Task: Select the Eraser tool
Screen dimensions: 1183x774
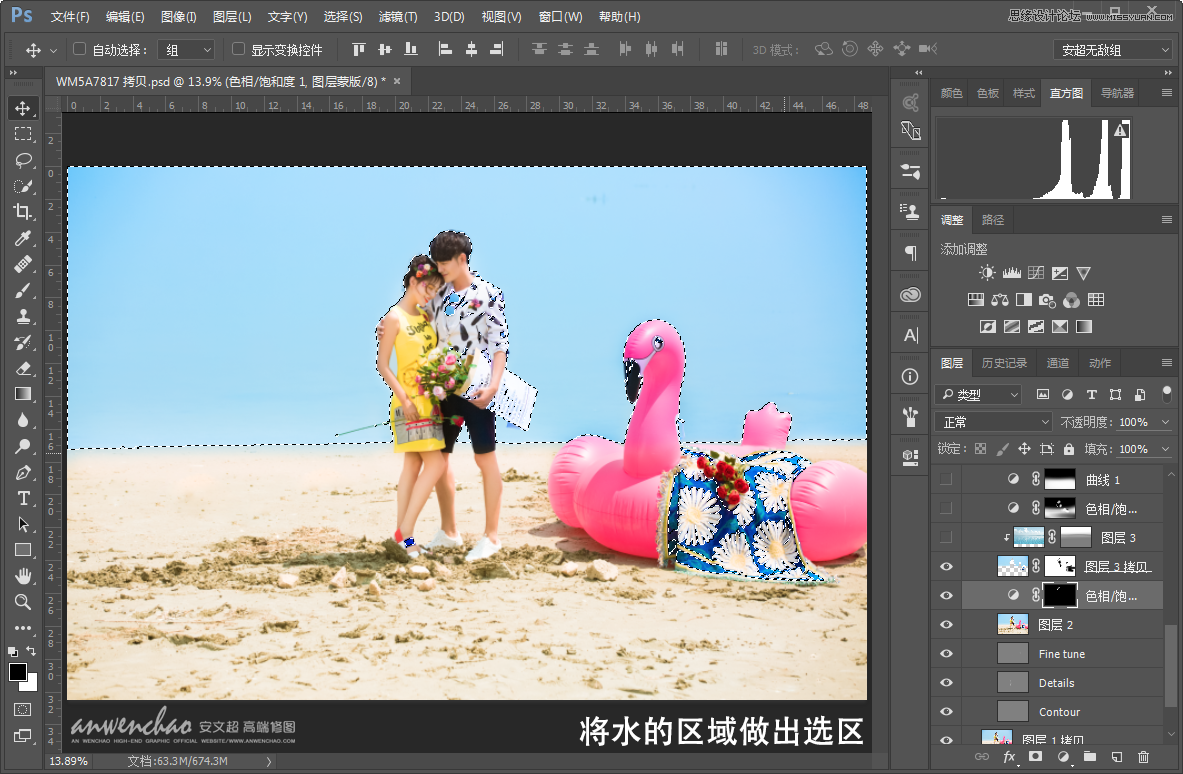Action: [23, 368]
